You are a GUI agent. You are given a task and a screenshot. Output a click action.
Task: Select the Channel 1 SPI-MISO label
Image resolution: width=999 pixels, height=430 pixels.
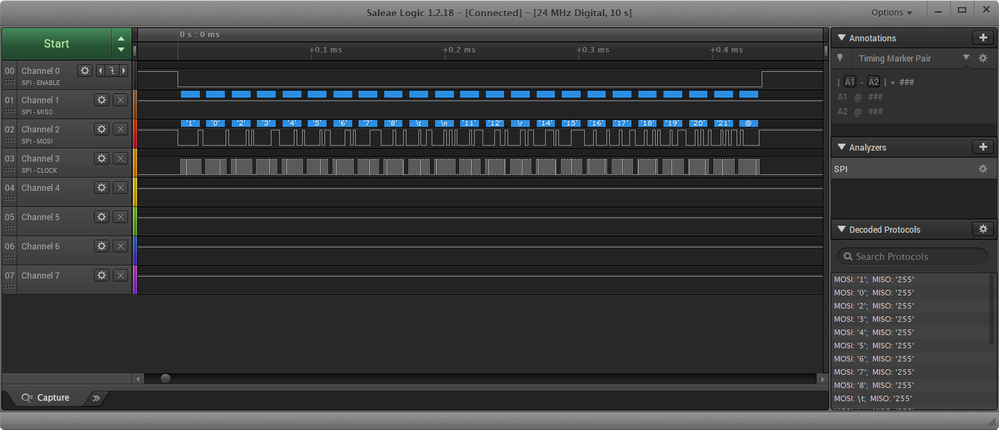(37, 112)
